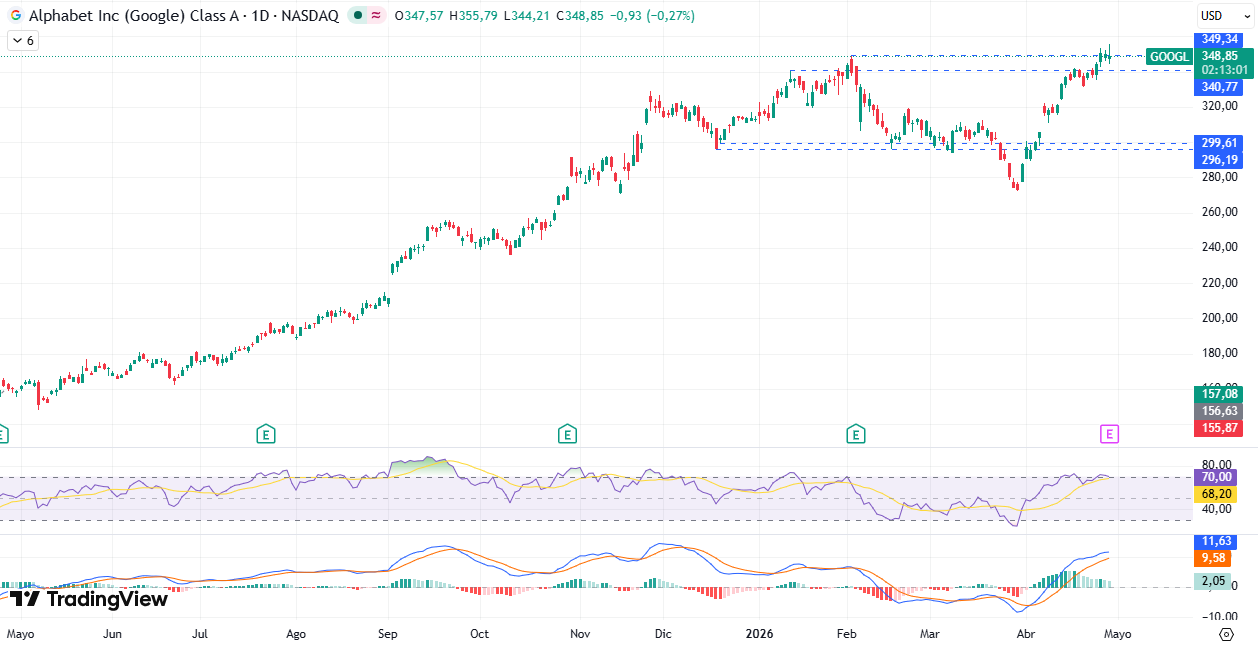Click the TradingView logo
The height and width of the screenshot is (647, 1258).
pos(88,599)
